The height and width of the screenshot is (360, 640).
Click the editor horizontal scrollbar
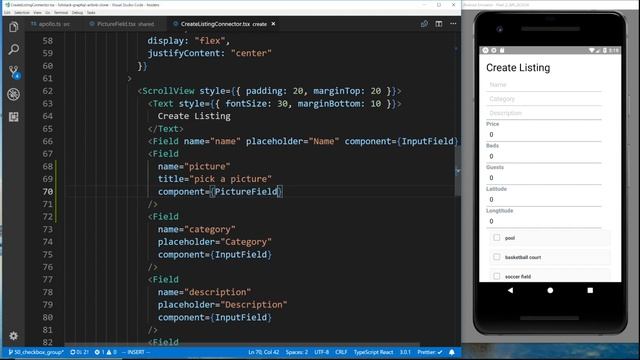pos(242,344)
